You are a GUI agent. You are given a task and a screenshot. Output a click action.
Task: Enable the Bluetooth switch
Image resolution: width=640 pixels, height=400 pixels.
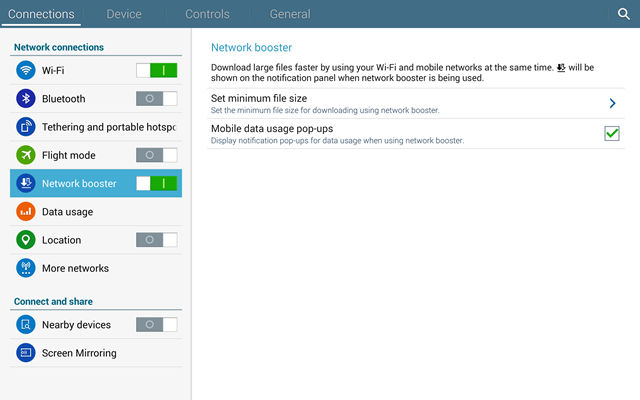157,98
